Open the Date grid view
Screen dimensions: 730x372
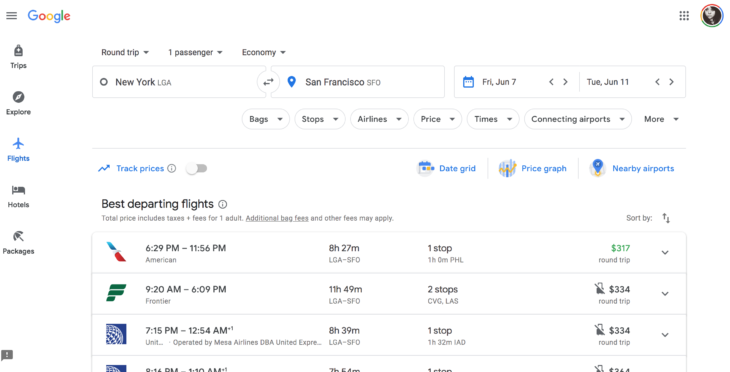tap(446, 169)
